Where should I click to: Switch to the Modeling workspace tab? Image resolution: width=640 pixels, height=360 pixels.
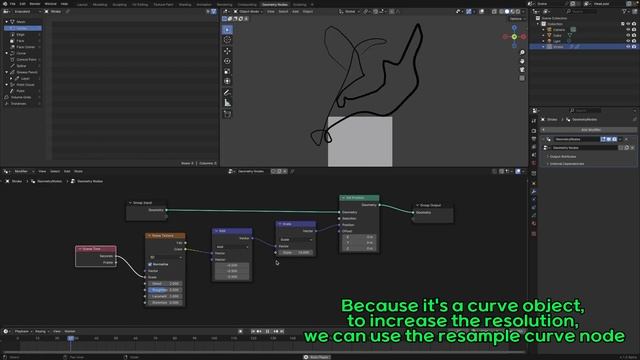click(100, 4)
